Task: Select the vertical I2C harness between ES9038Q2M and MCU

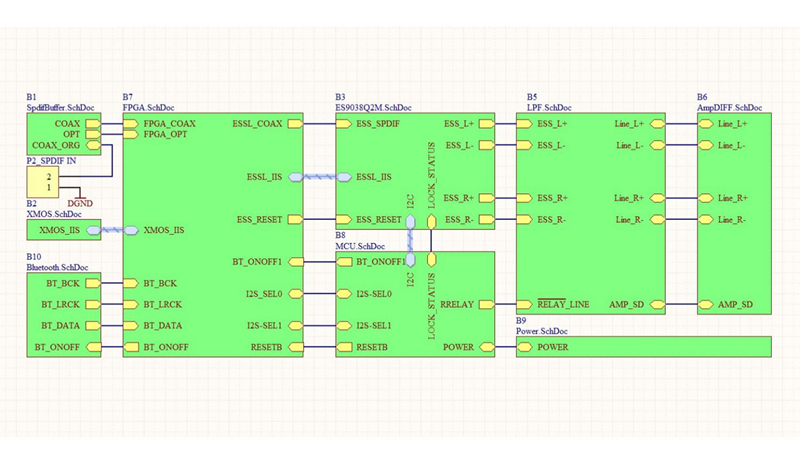Action: click(410, 240)
